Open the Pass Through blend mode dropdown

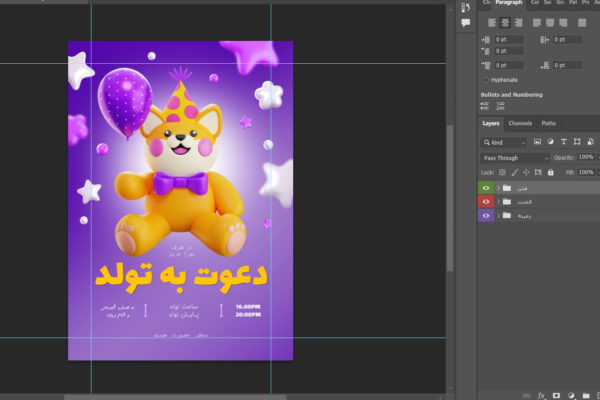coord(515,158)
